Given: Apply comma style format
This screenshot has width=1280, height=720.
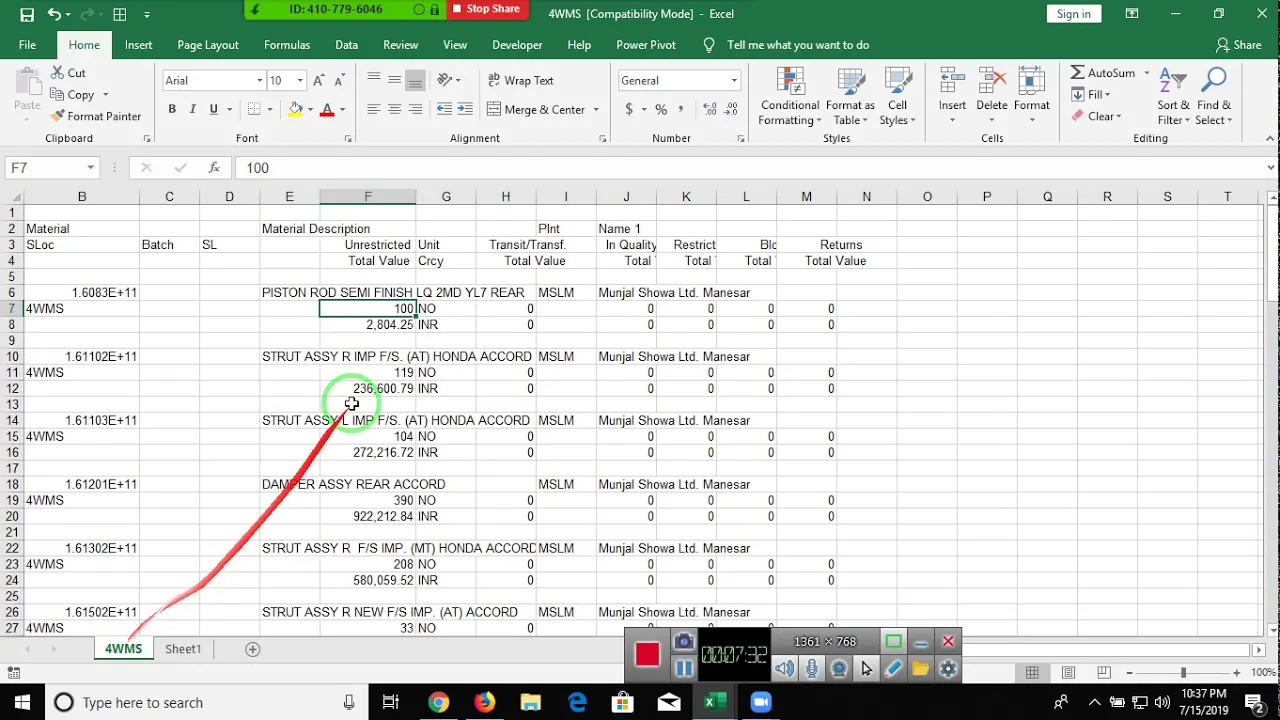Looking at the screenshot, I should (x=682, y=109).
